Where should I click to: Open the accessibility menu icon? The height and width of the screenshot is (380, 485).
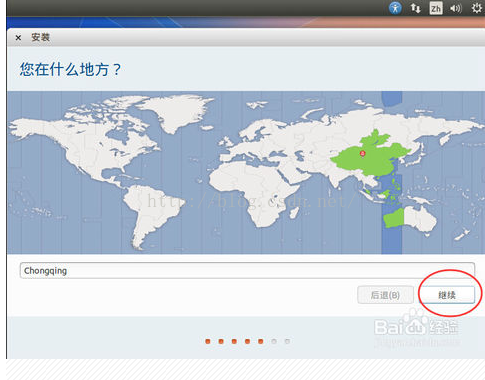point(395,8)
